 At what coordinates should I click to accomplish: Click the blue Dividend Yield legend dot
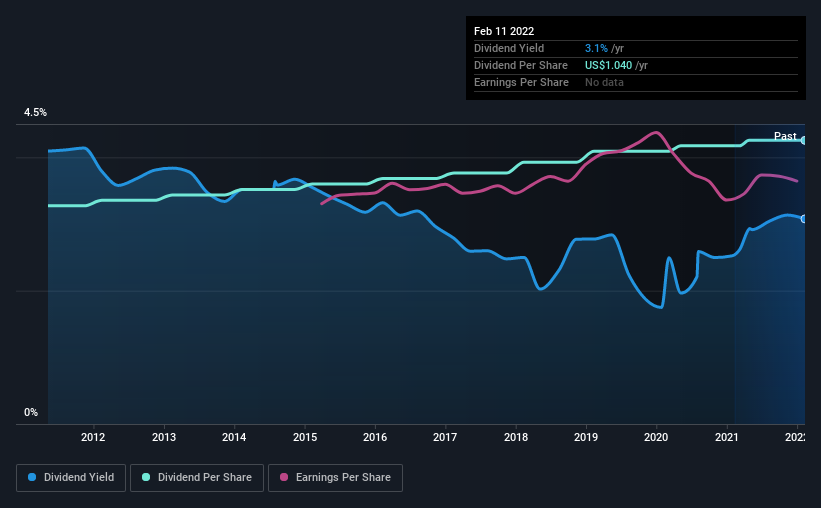[x=32, y=477]
